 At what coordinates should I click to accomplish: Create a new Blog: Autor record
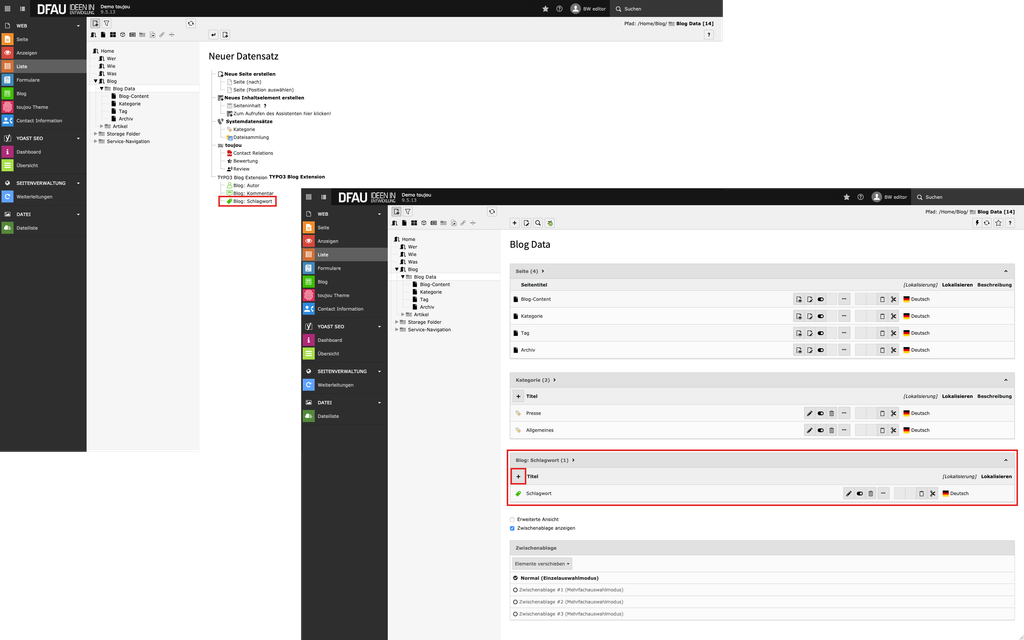click(x=245, y=185)
